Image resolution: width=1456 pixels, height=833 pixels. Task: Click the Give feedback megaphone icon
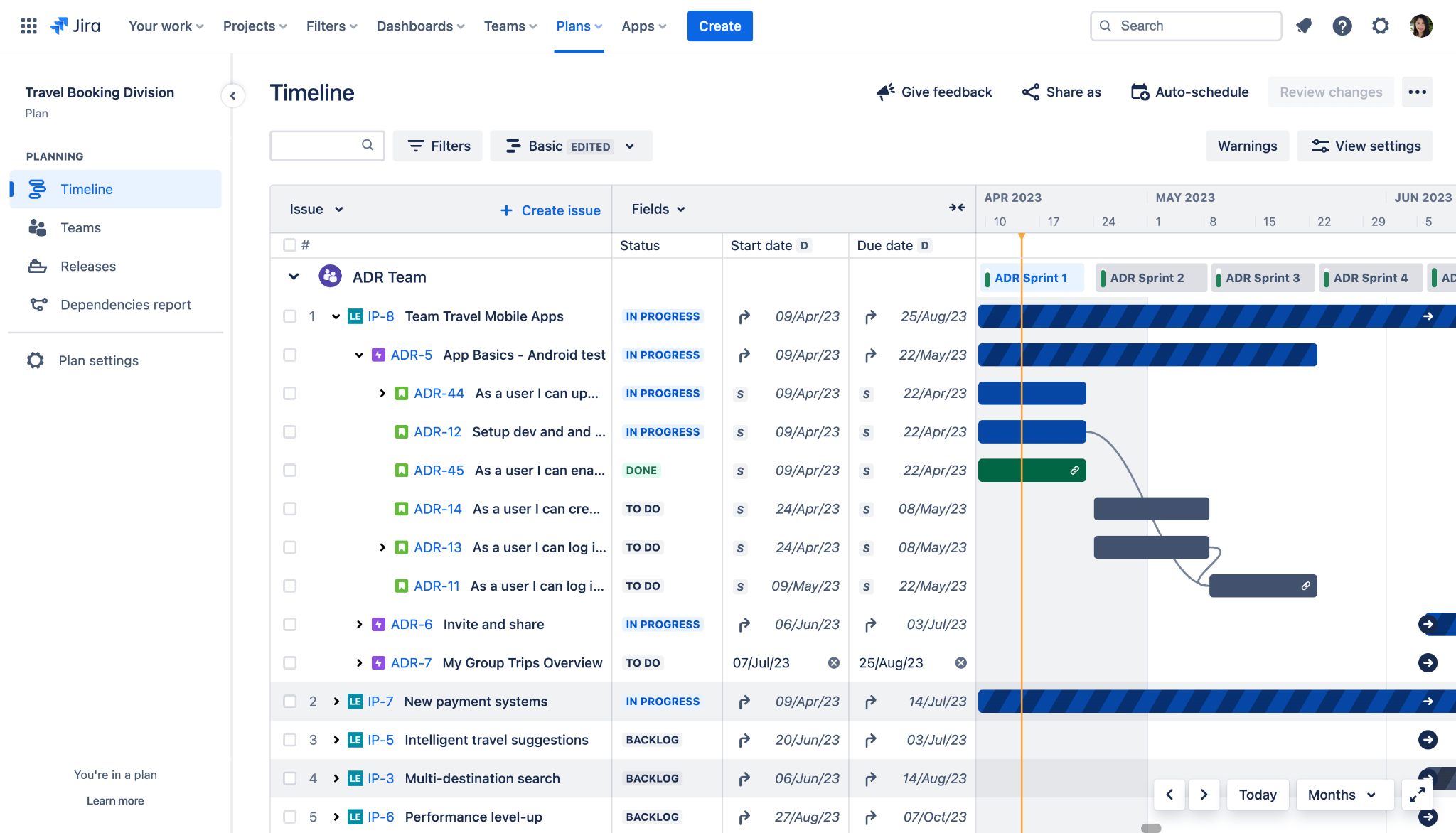pos(884,91)
